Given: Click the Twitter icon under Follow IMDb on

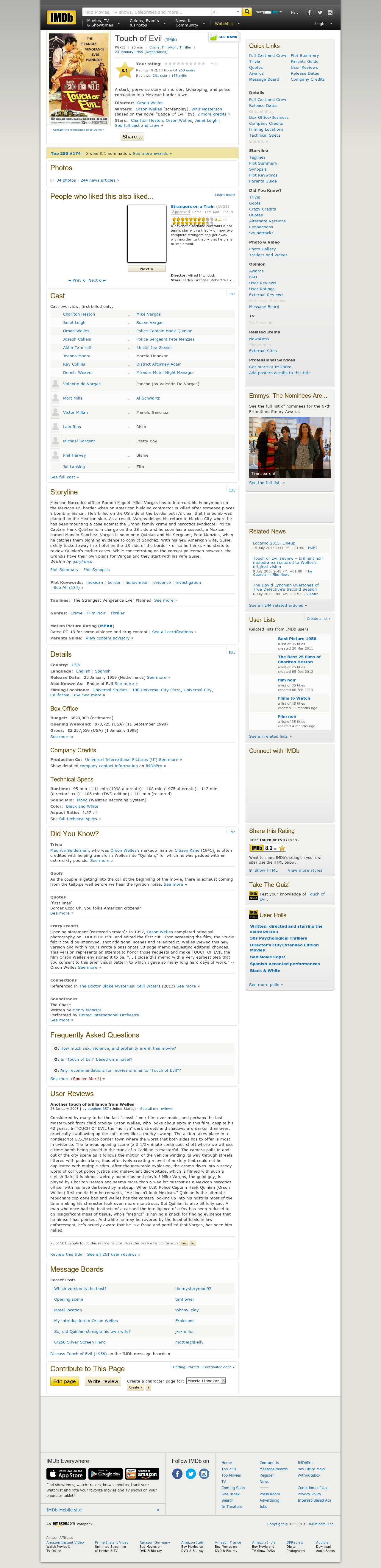Looking at the screenshot, I should tap(190, 1474).
